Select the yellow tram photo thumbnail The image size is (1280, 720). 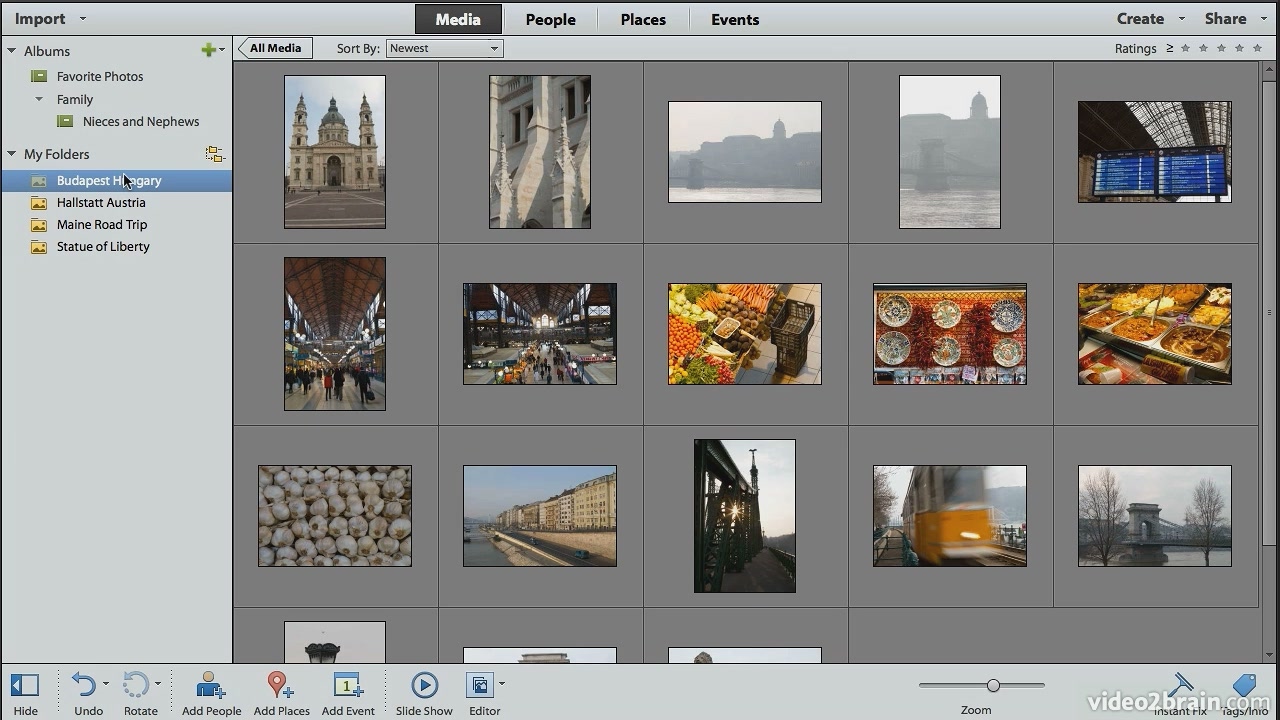[x=950, y=516]
